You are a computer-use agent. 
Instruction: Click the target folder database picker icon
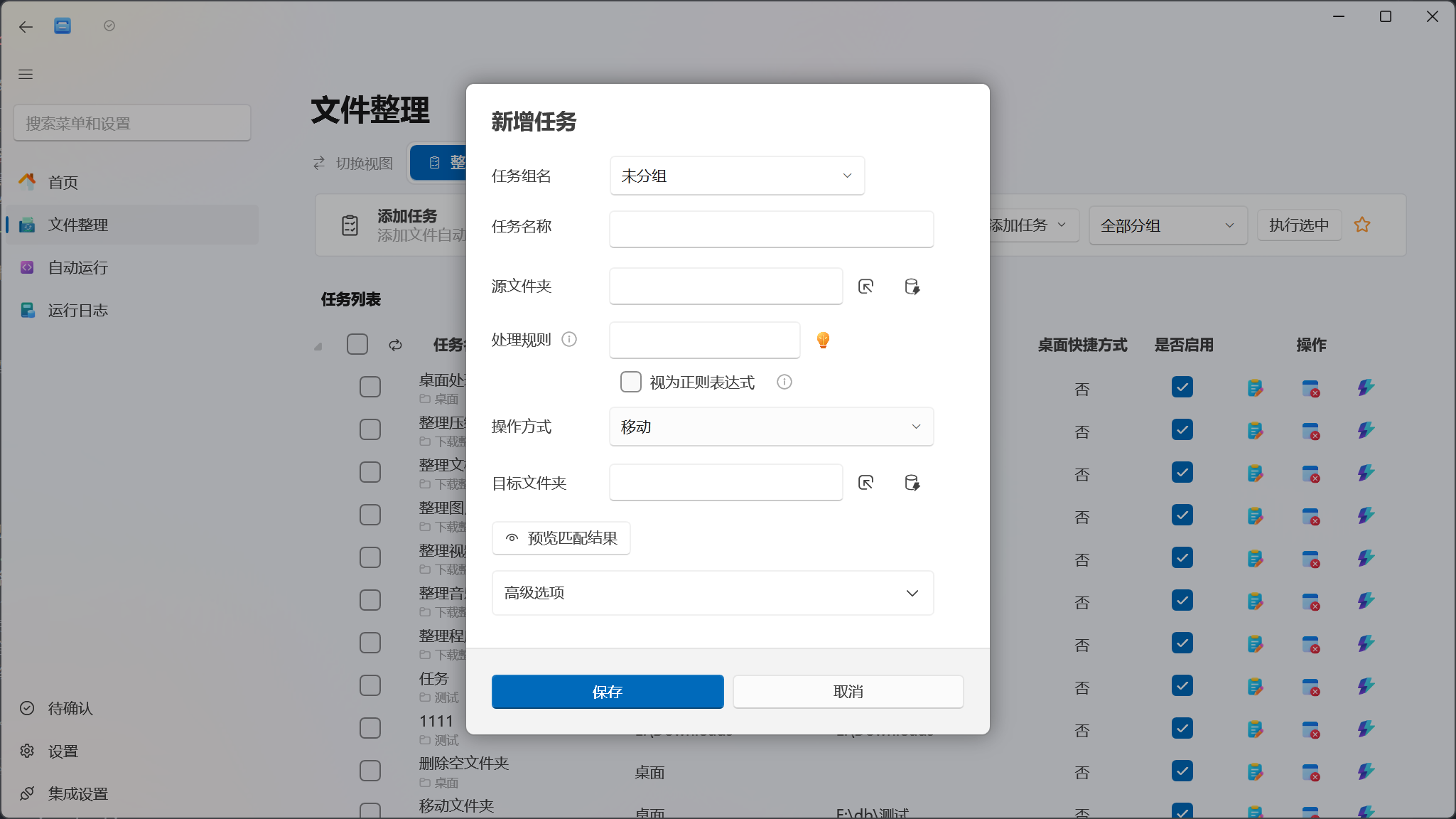[912, 483]
